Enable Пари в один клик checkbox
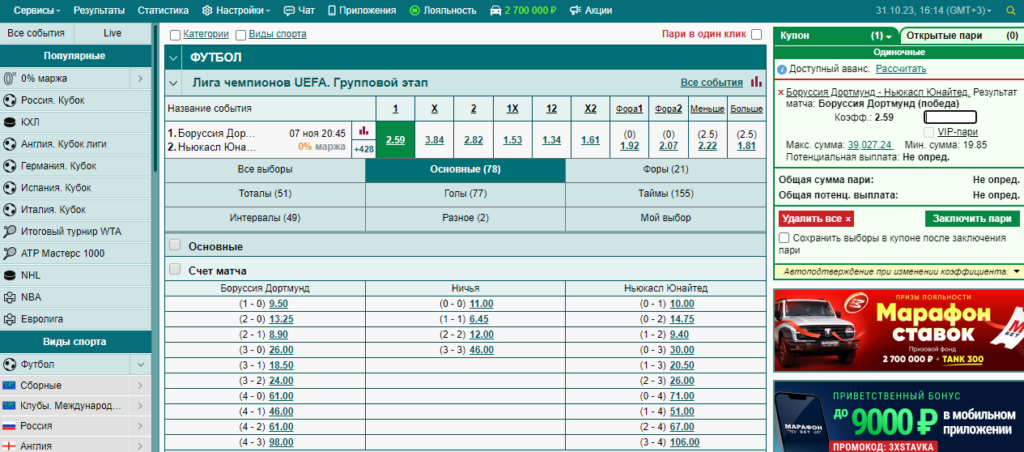The image size is (1024, 452). coord(756,35)
